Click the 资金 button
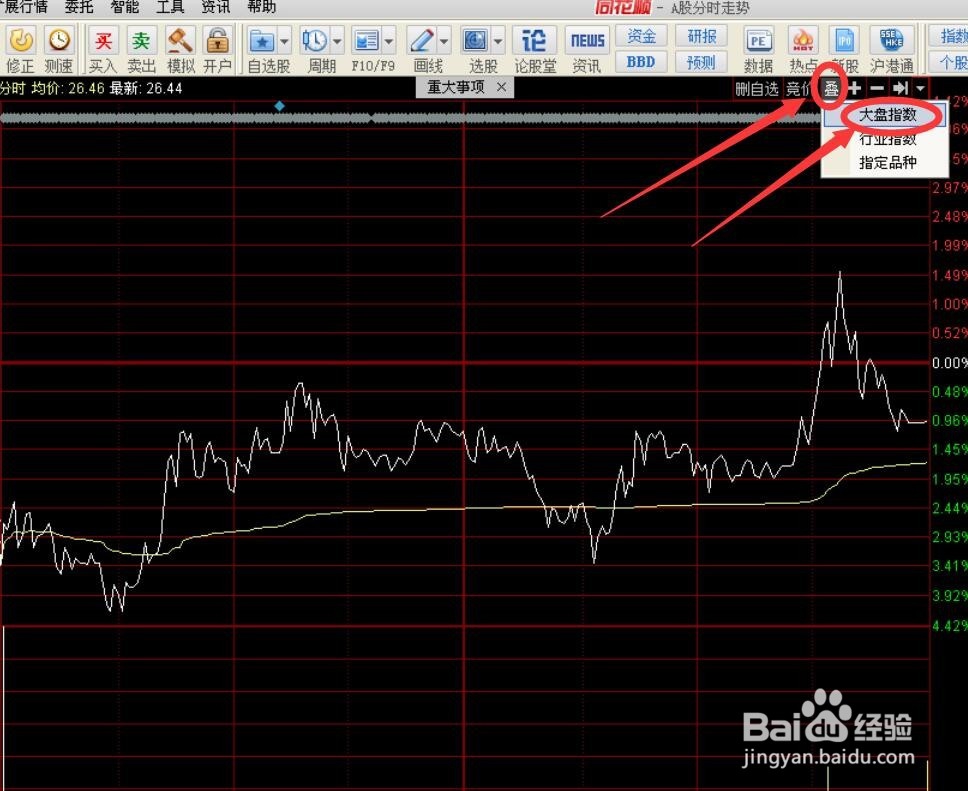The image size is (968, 791). coord(641,36)
